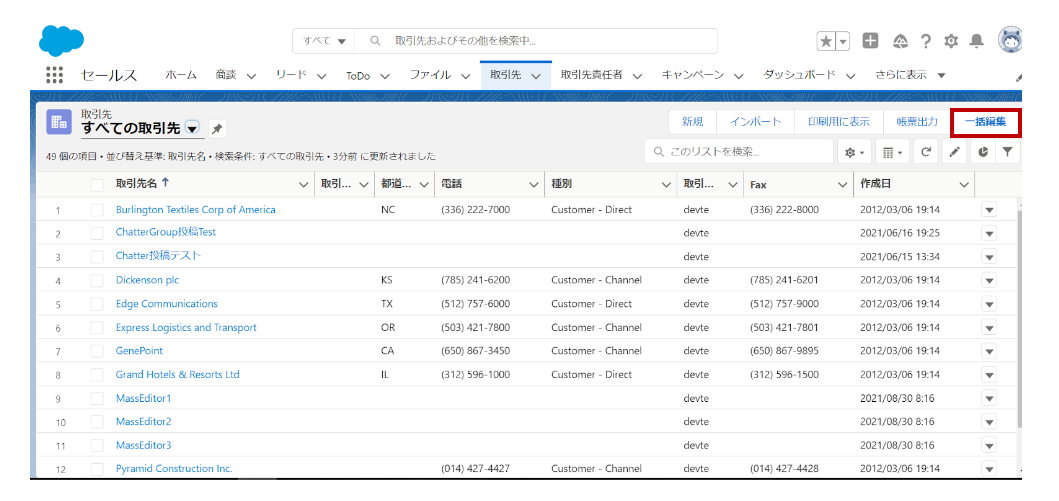The image size is (1059, 501).
Task: Open row actions for Burlington Textiles
Action: pyautogui.click(x=989, y=210)
